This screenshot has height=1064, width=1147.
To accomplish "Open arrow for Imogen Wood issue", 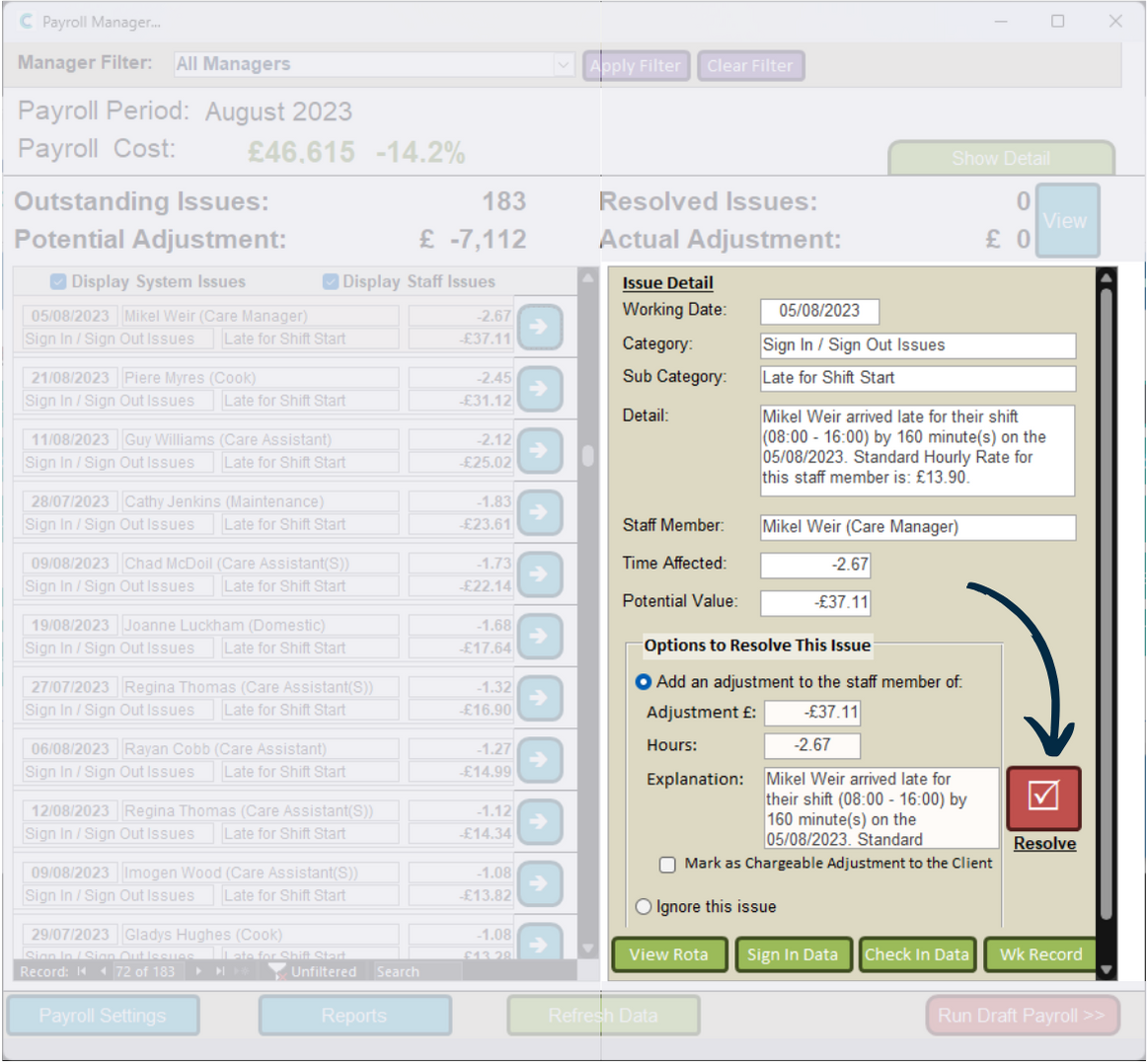I will pos(540,883).
